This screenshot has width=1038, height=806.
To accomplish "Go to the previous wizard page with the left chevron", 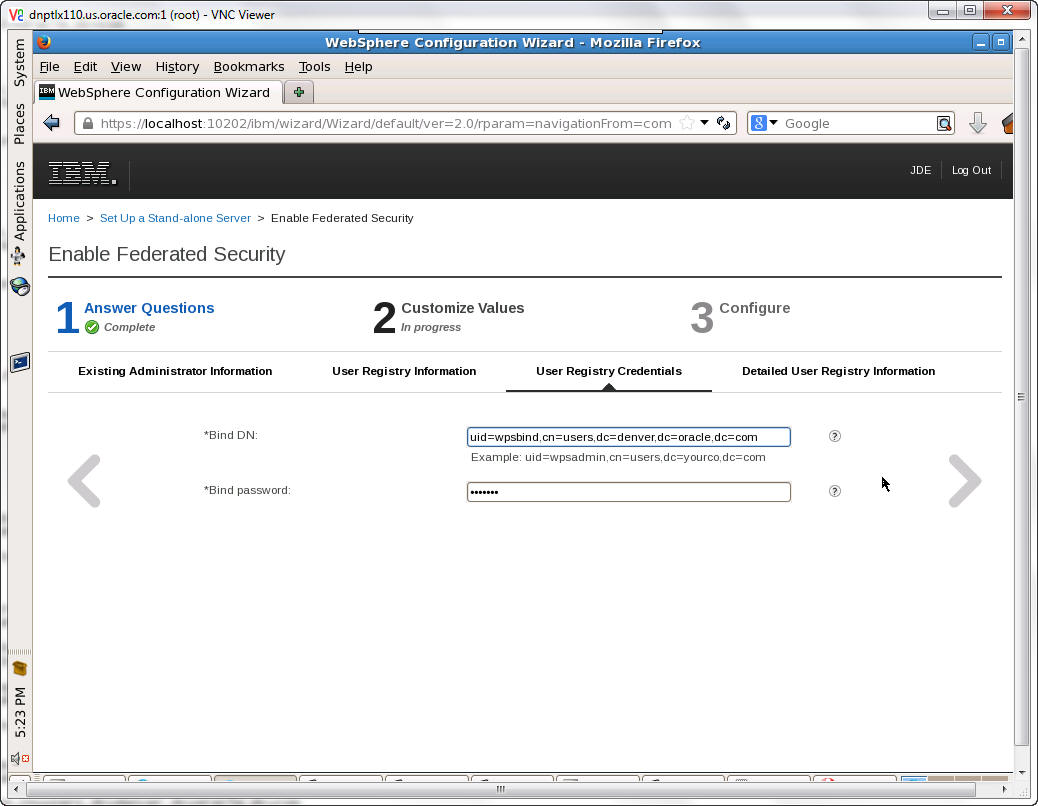I will click(x=84, y=481).
